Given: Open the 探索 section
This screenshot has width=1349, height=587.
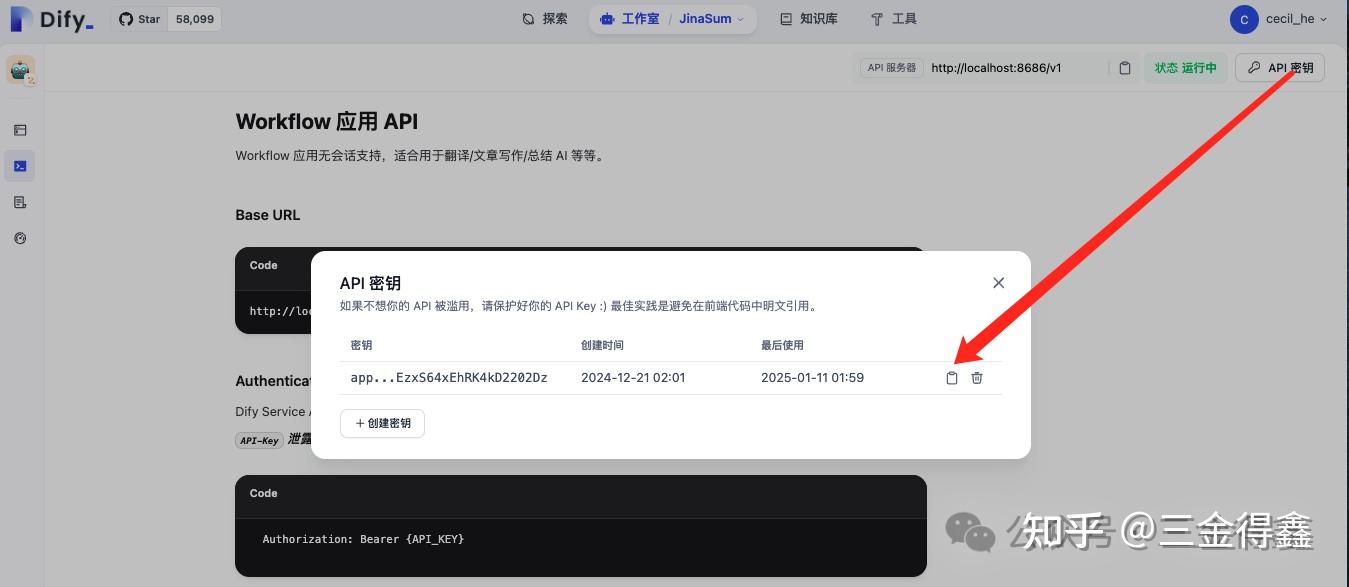Looking at the screenshot, I should click(543, 18).
